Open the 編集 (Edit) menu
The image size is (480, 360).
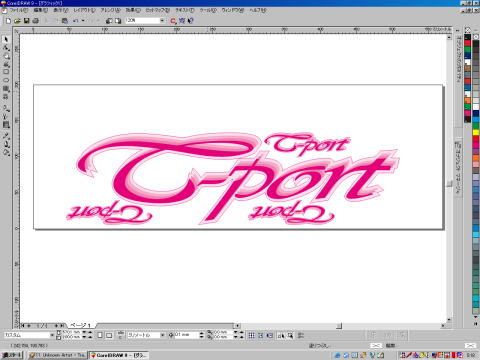pyautogui.click(x=40, y=10)
